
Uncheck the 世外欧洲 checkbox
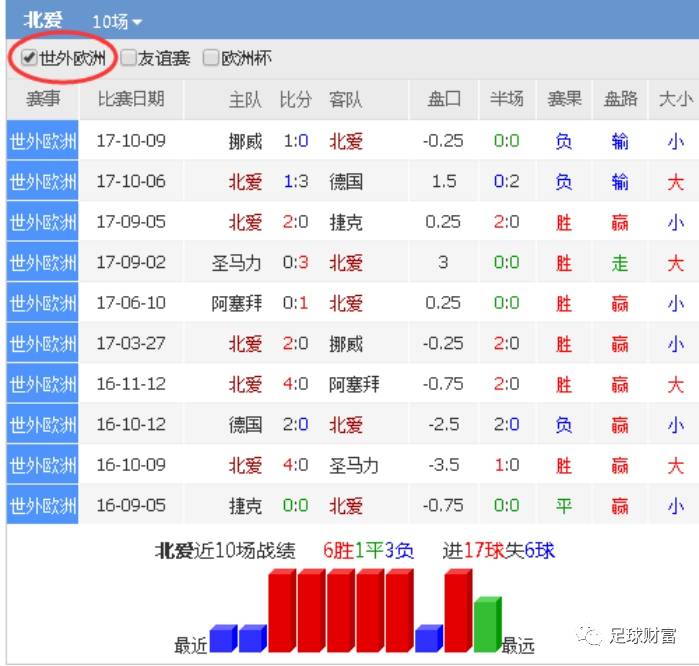point(29,58)
